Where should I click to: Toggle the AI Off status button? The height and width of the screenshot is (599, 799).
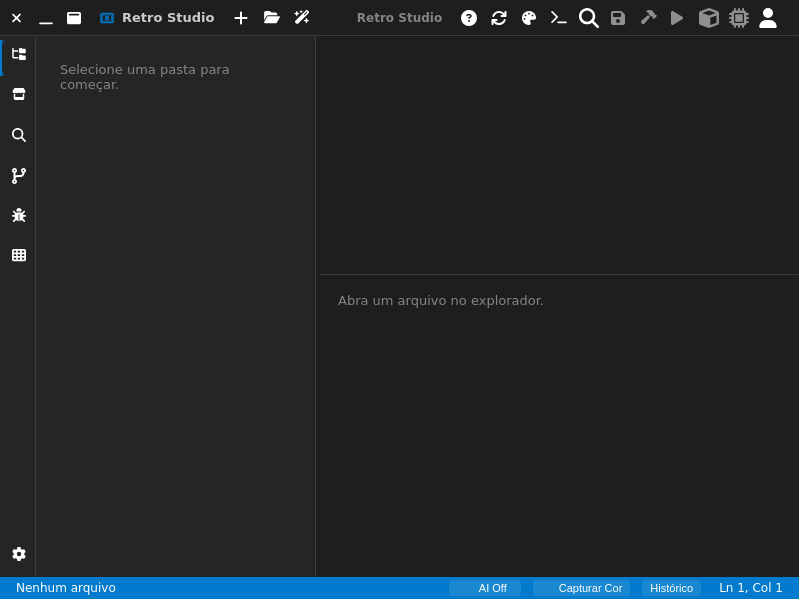coord(485,588)
